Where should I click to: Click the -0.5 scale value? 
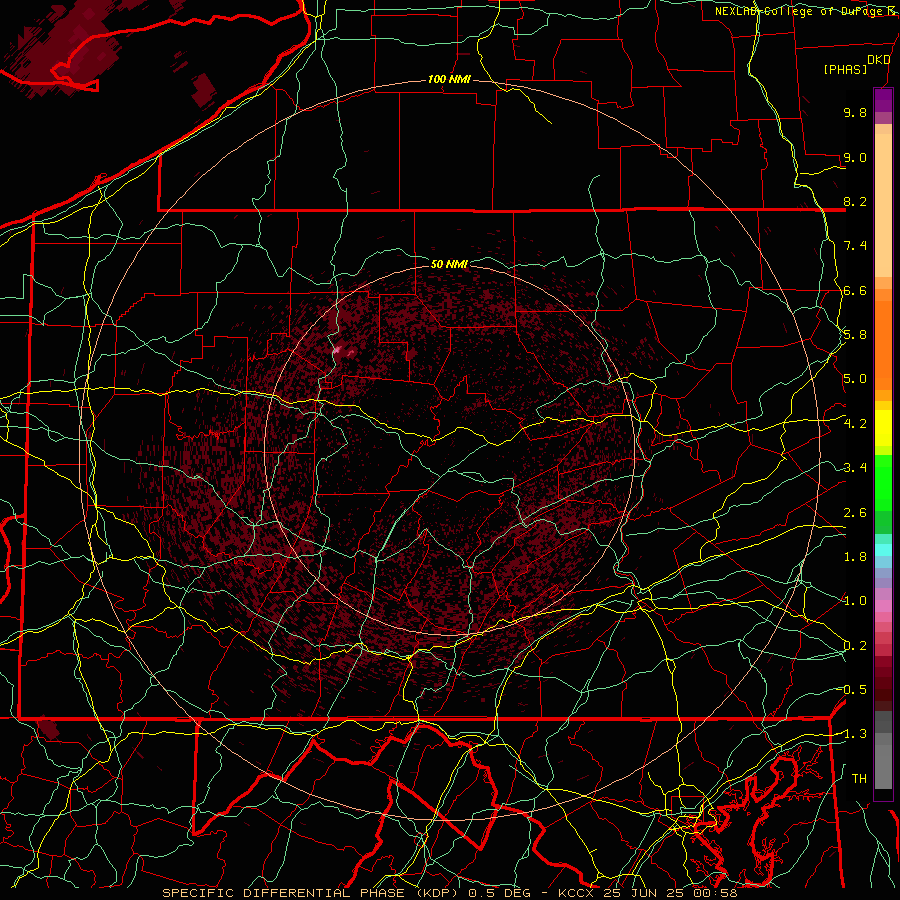pyautogui.click(x=853, y=690)
